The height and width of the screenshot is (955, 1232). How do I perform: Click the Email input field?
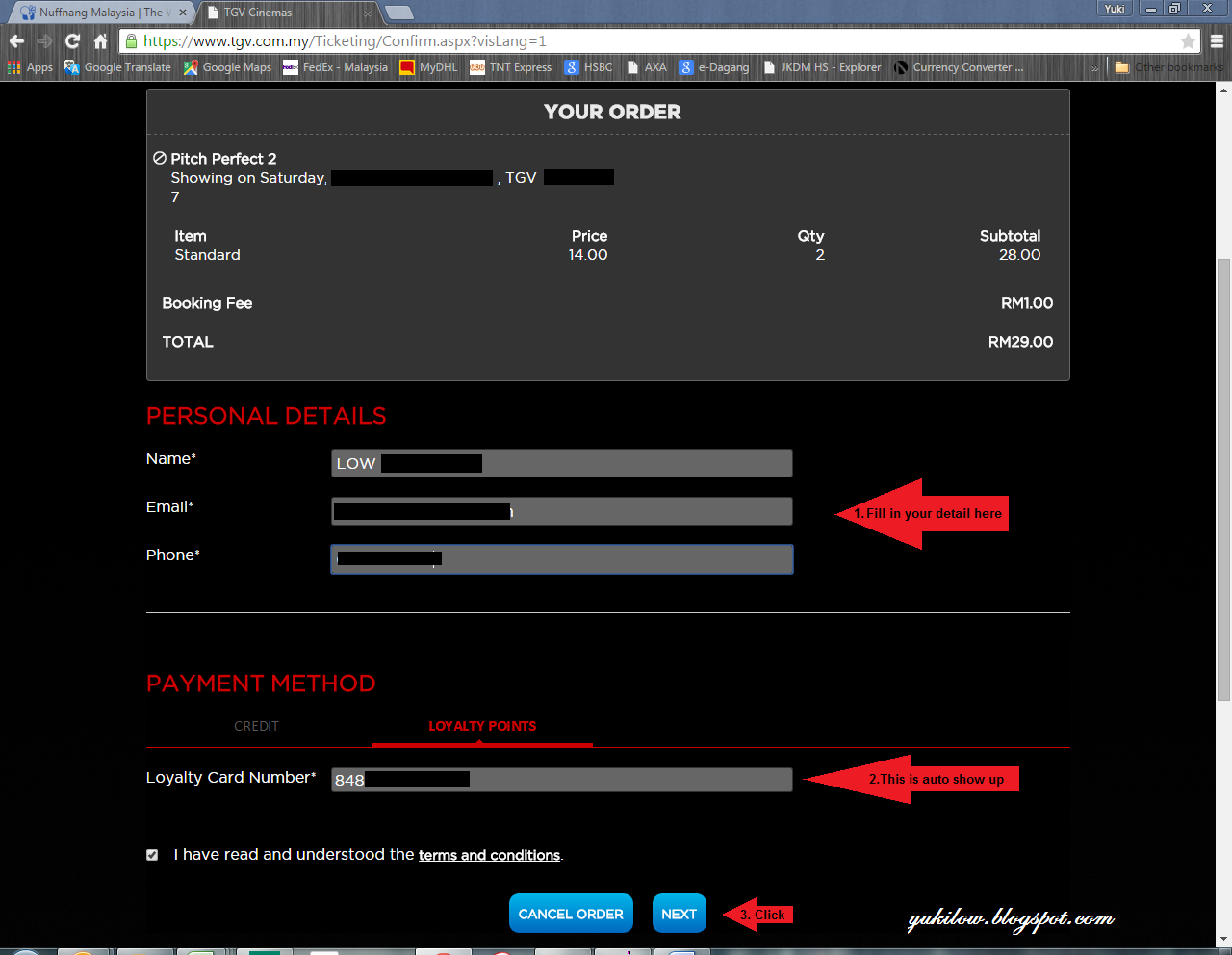pyautogui.click(x=562, y=511)
